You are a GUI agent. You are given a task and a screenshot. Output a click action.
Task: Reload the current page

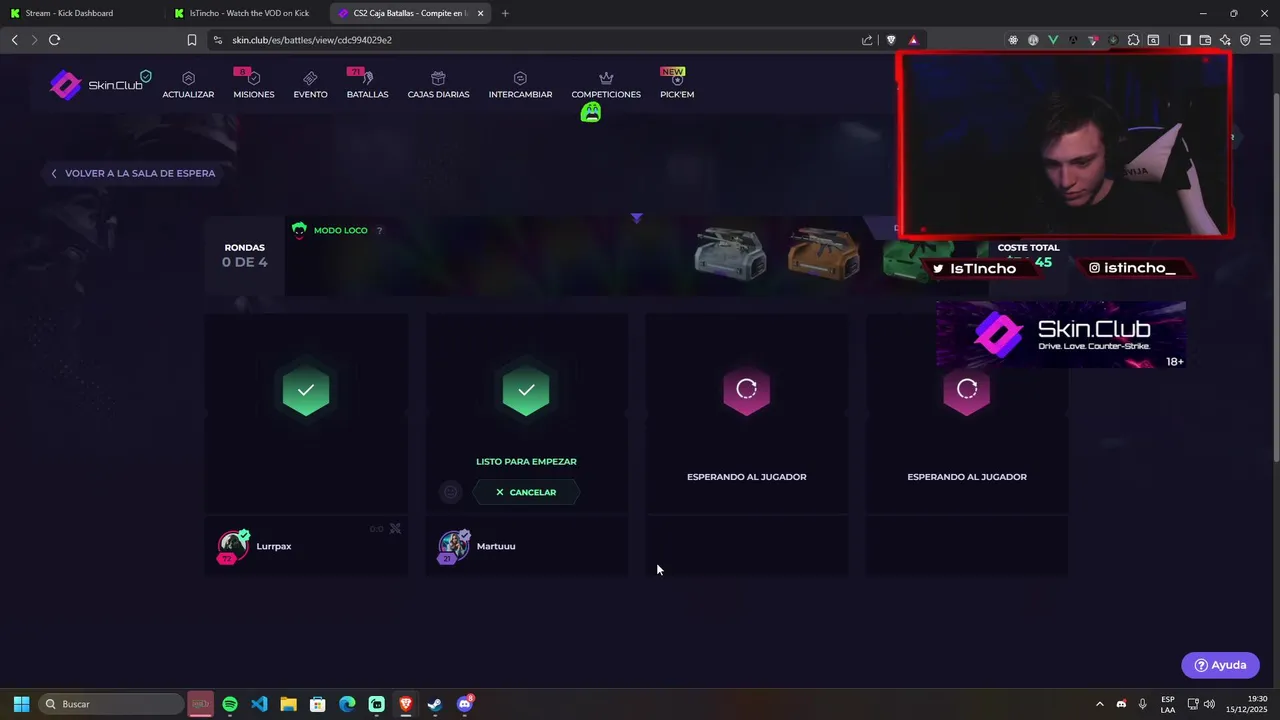point(54,40)
